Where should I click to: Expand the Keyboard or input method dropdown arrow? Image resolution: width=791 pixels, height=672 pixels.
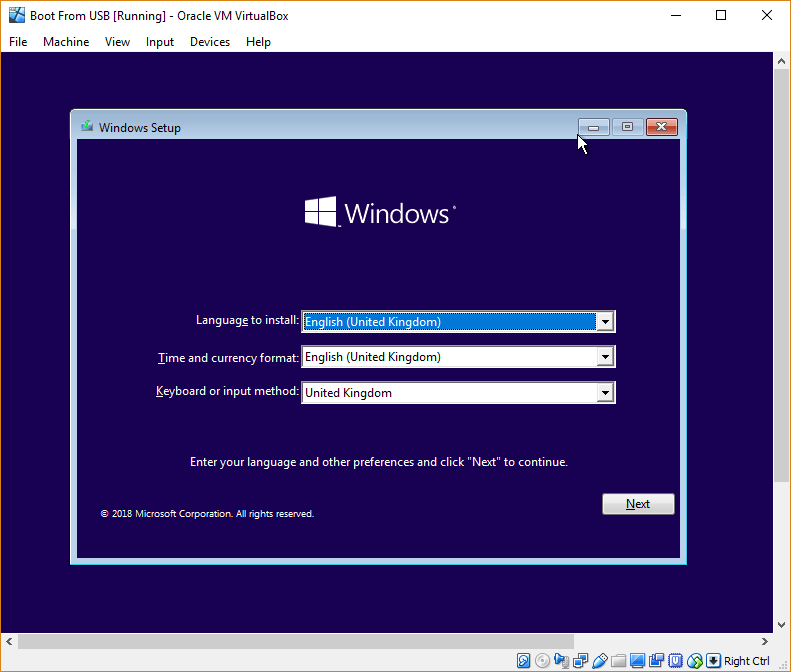point(605,393)
